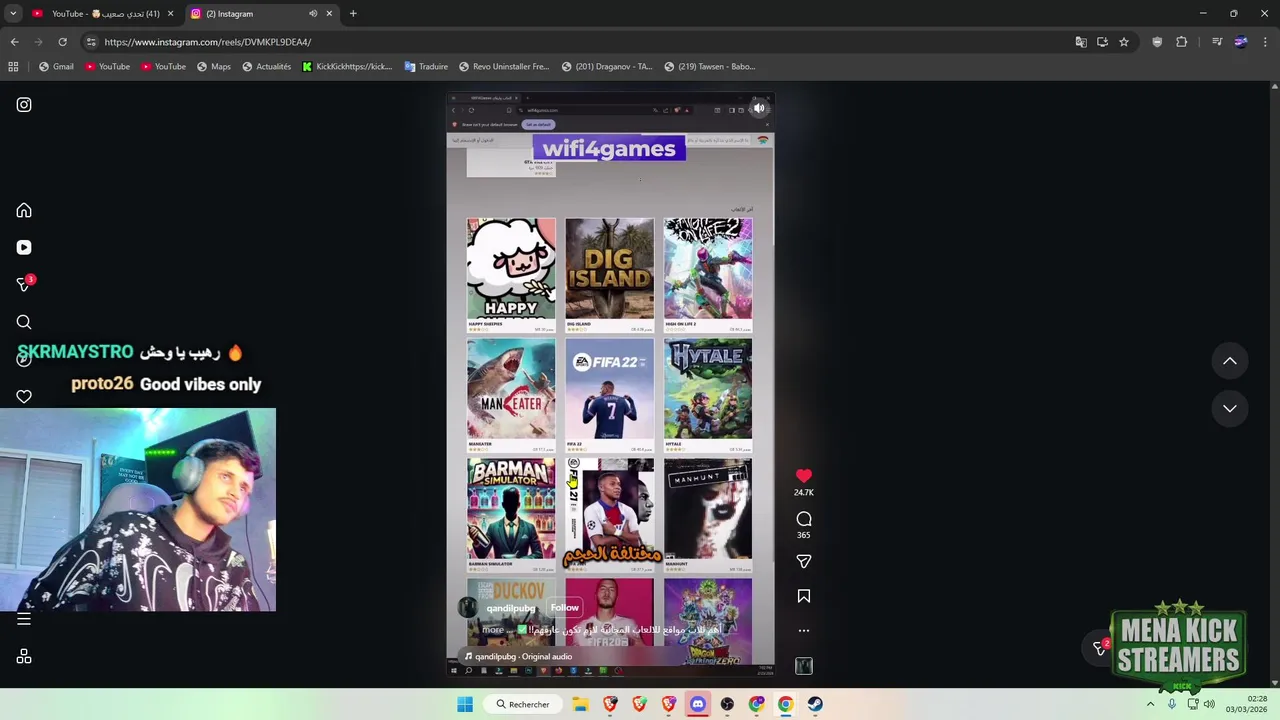The height and width of the screenshot is (720, 1280).
Task: Open Notifications heart icon in sidebar
Action: point(24,397)
